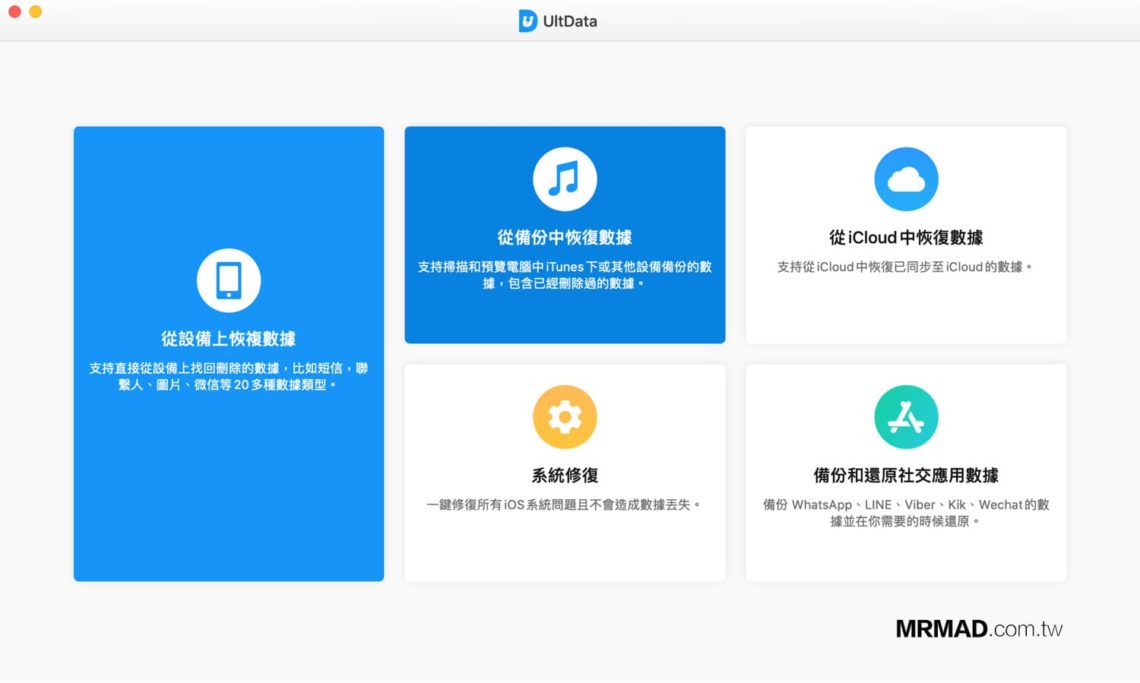
Task: Click the 從設備上恢複數據 title text
Action: pyautogui.click(x=228, y=339)
